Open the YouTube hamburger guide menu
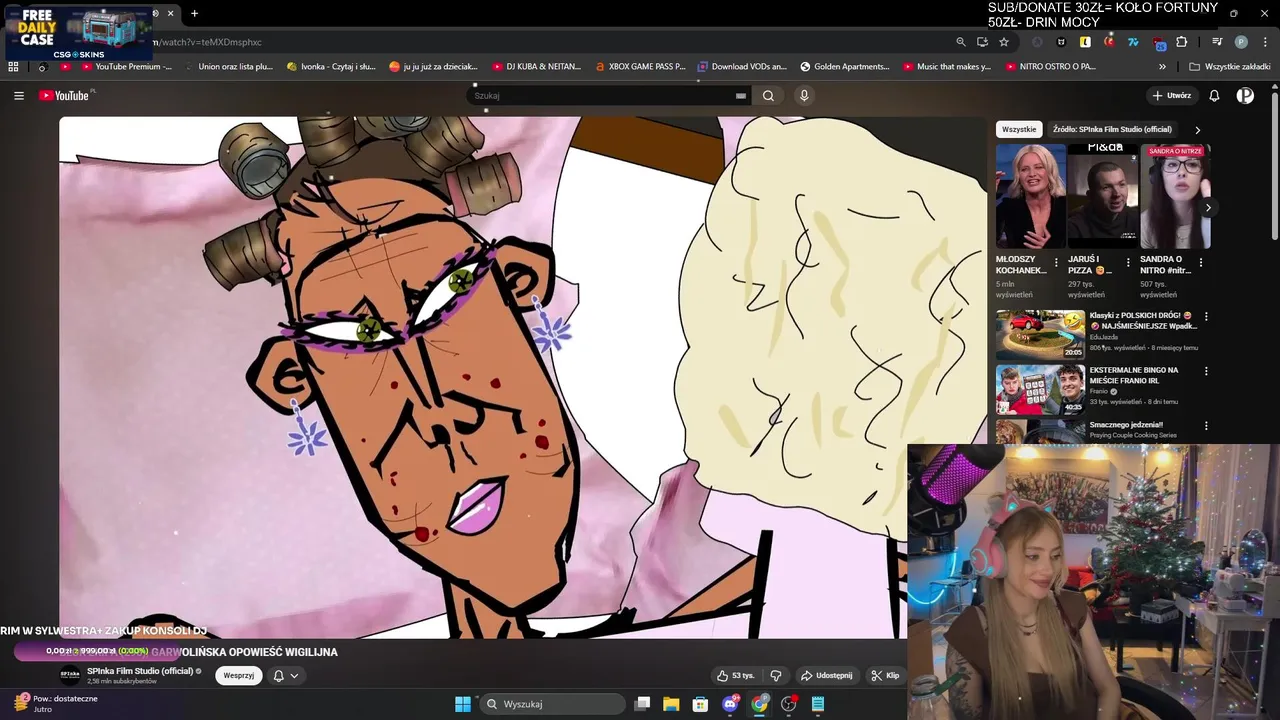 tap(19, 95)
